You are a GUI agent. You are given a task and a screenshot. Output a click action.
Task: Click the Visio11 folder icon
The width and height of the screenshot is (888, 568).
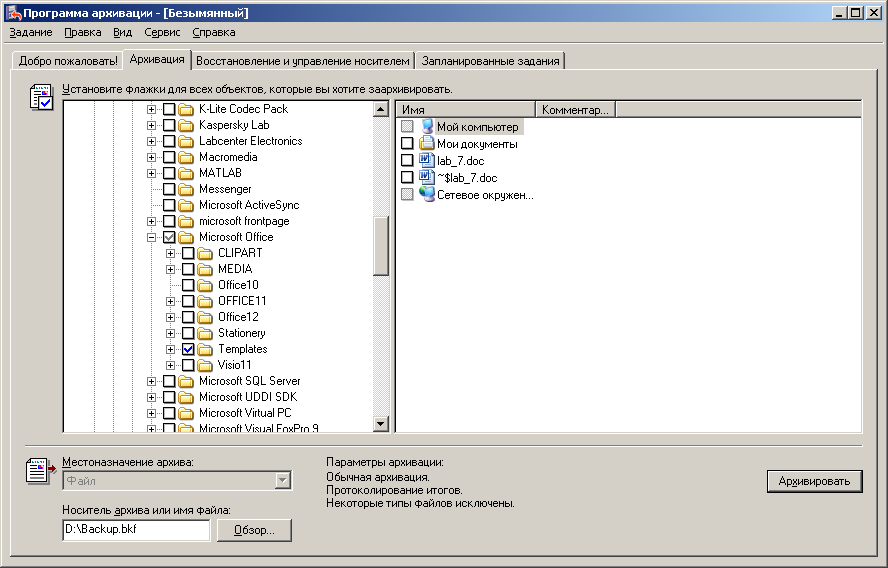click(205, 365)
